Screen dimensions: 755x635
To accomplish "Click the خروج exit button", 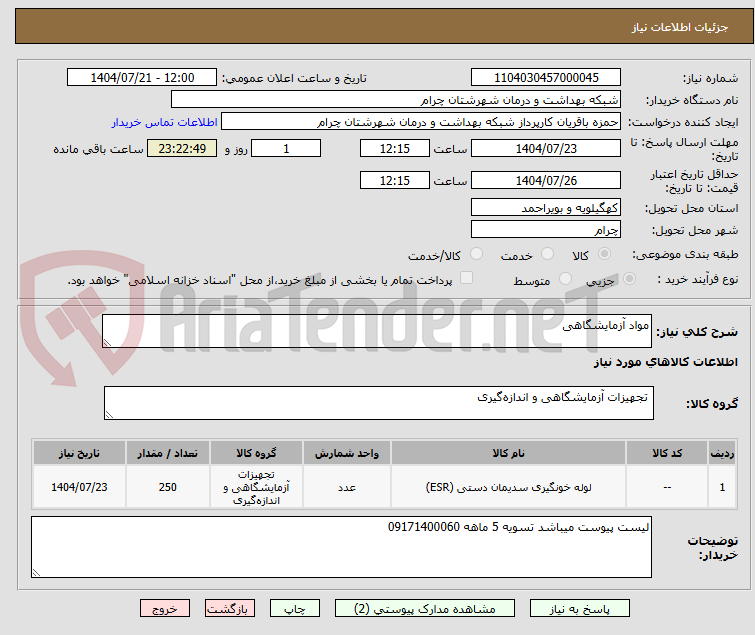I will (165, 609).
